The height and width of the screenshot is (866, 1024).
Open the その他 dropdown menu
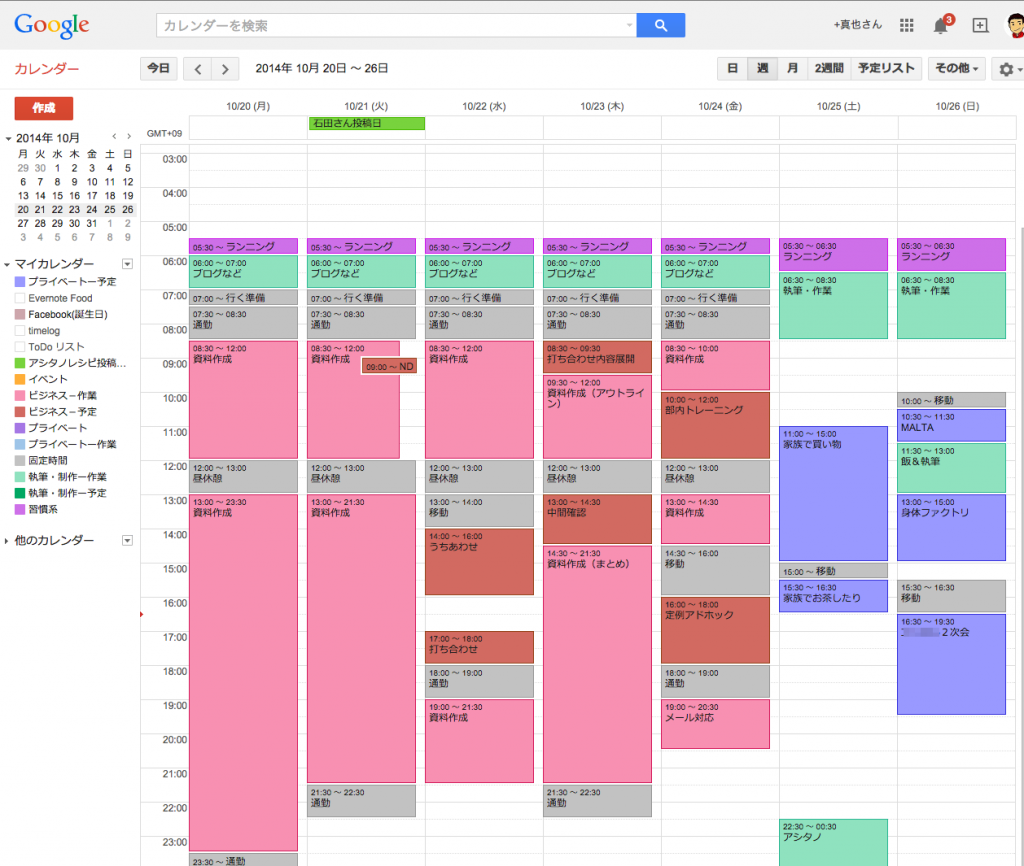(957, 69)
